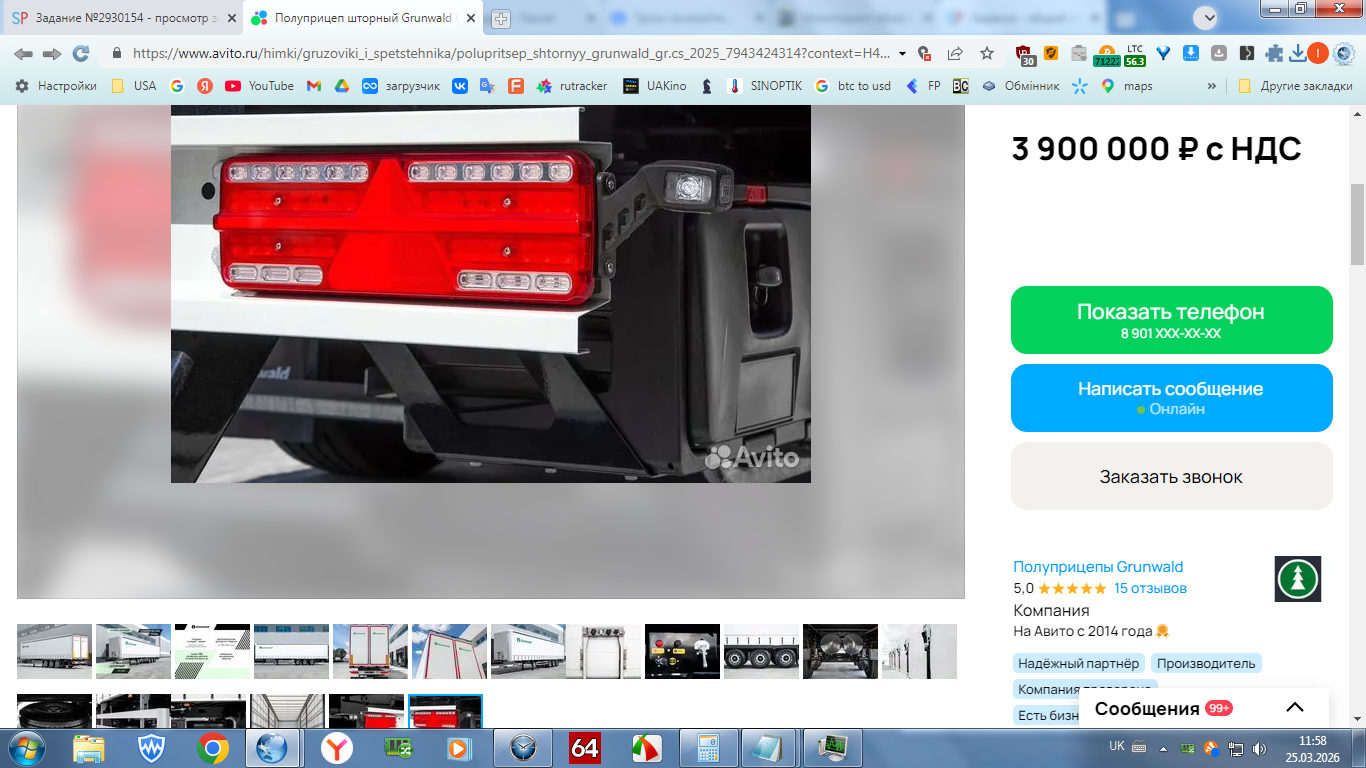Click the view site information lock icon
The width and height of the screenshot is (1366, 768).
(116, 54)
